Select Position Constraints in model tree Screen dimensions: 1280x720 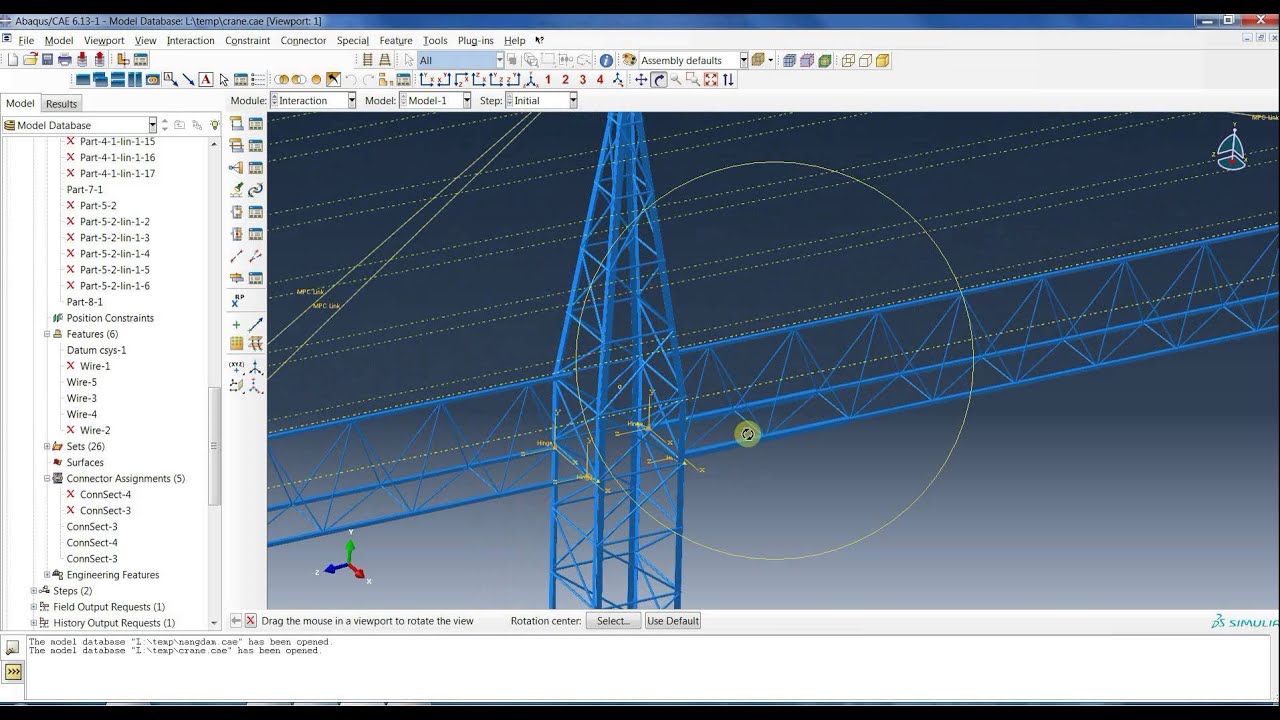click(x=110, y=318)
